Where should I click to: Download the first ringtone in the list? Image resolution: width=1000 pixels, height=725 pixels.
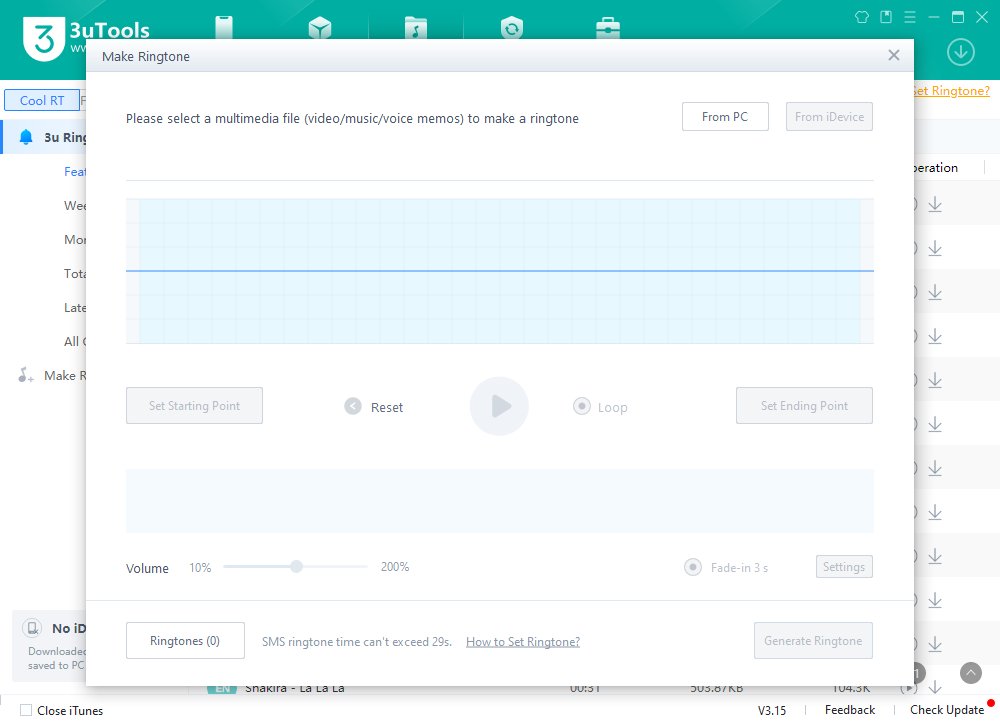935,204
